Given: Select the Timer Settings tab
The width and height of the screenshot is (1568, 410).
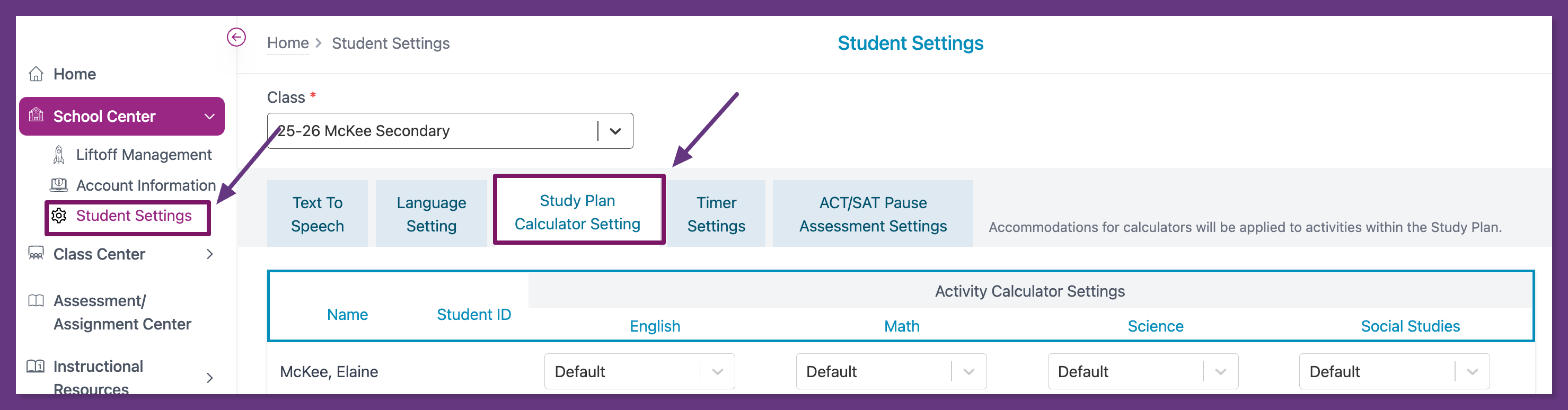Looking at the screenshot, I should click(x=716, y=213).
